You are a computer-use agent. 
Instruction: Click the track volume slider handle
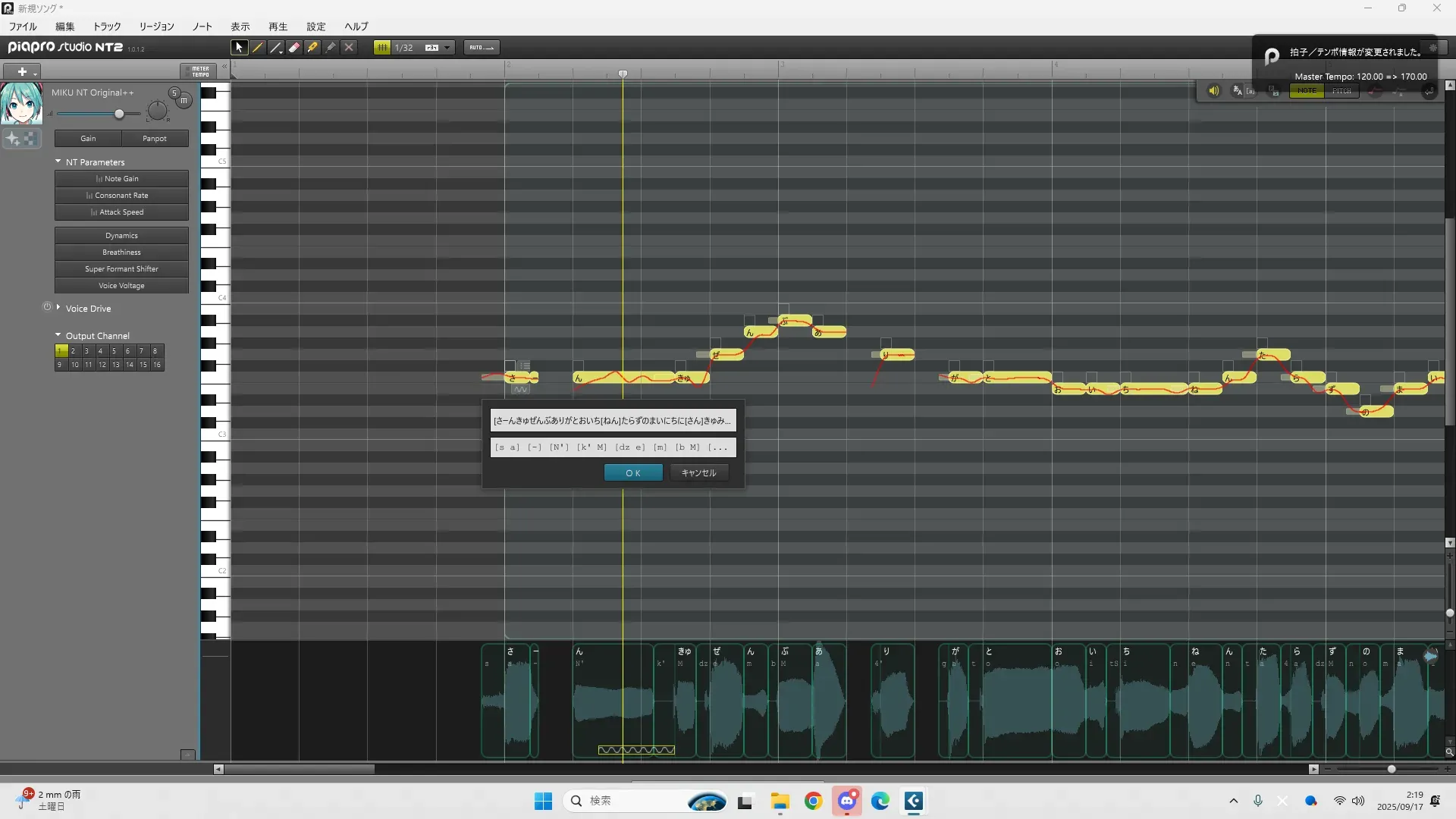tap(119, 114)
